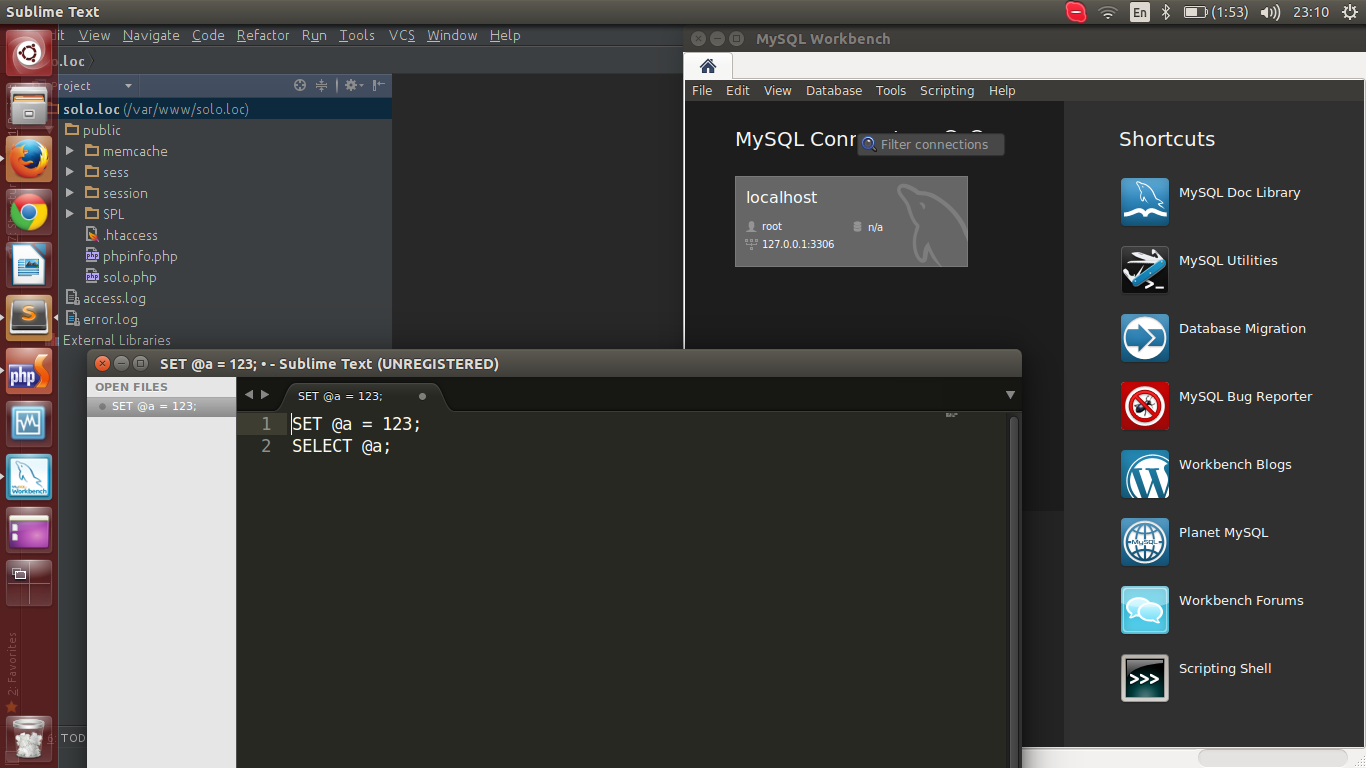Screen dimensions: 1366x768
Task: Open MySQL Workbench launcher icon
Action: coord(29,477)
